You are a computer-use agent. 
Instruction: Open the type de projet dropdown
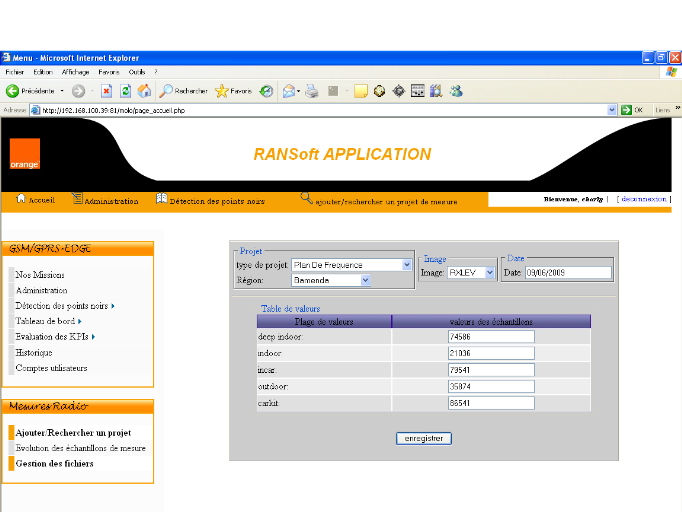pos(406,265)
